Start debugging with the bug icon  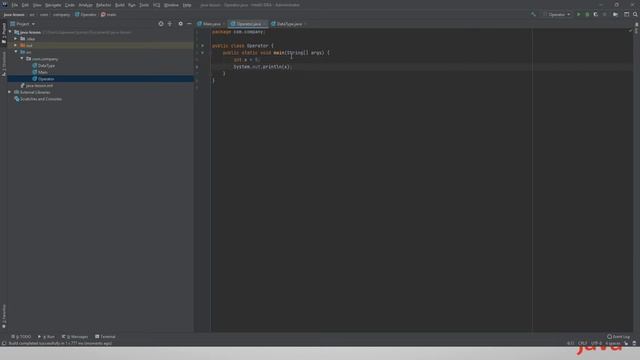(587, 14)
